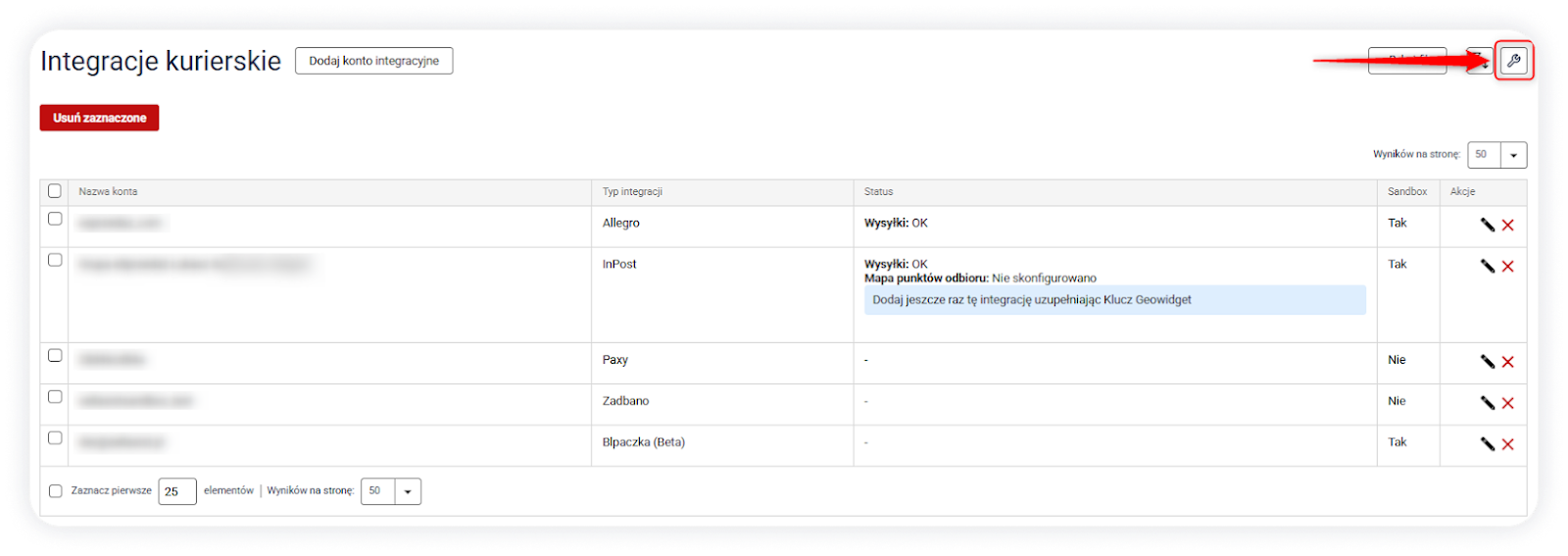
Task: Edit the InPost integration with pencil icon
Action: 1488,266
